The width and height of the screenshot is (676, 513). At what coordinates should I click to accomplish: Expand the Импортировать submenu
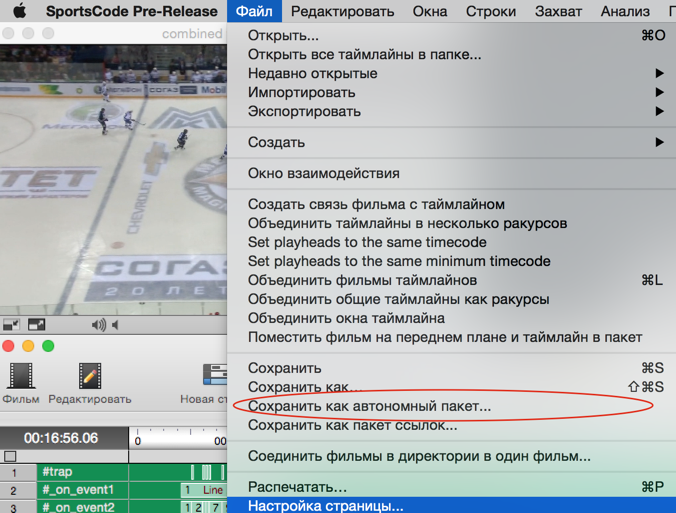[x=451, y=92]
